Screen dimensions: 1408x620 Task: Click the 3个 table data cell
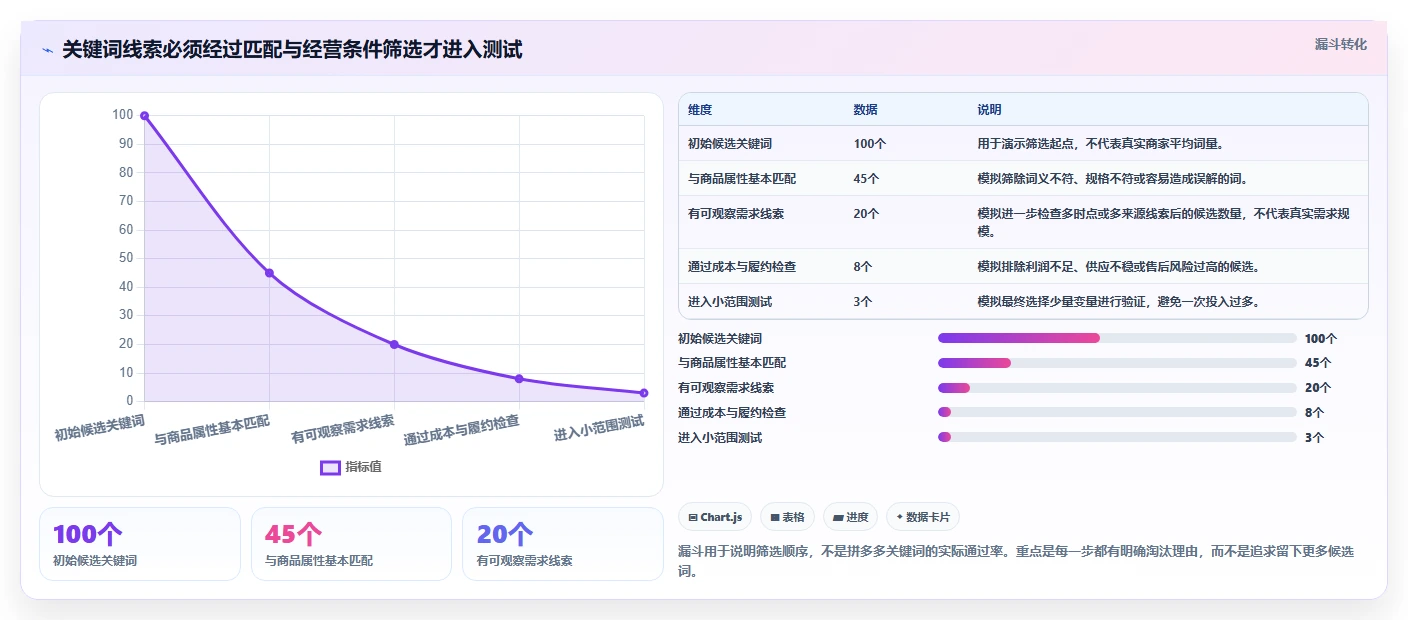(863, 301)
